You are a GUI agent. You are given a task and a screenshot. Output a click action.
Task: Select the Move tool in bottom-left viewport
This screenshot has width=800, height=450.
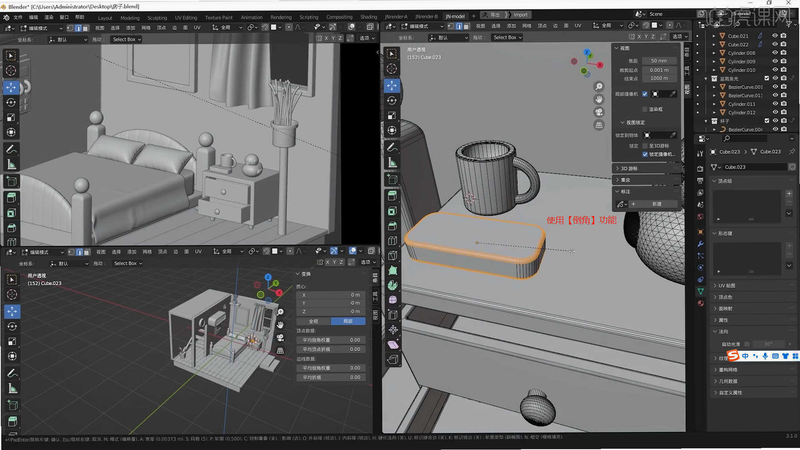click(x=12, y=311)
